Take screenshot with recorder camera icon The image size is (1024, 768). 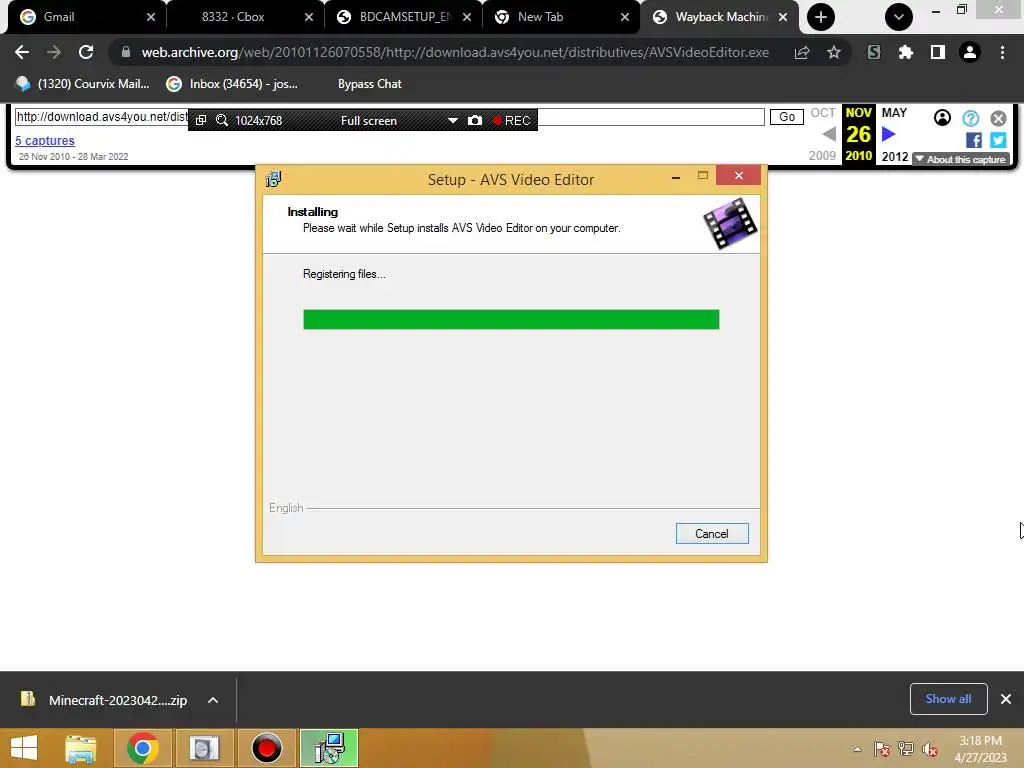[x=475, y=120]
